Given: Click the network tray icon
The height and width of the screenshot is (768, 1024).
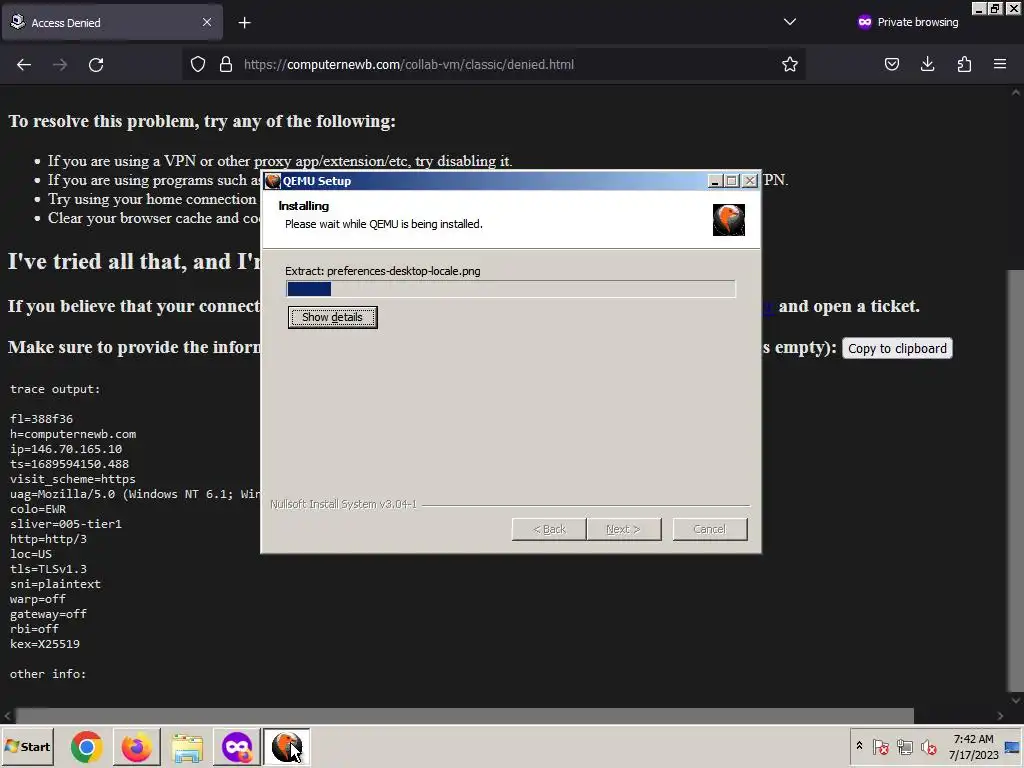Looking at the screenshot, I should tap(904, 746).
